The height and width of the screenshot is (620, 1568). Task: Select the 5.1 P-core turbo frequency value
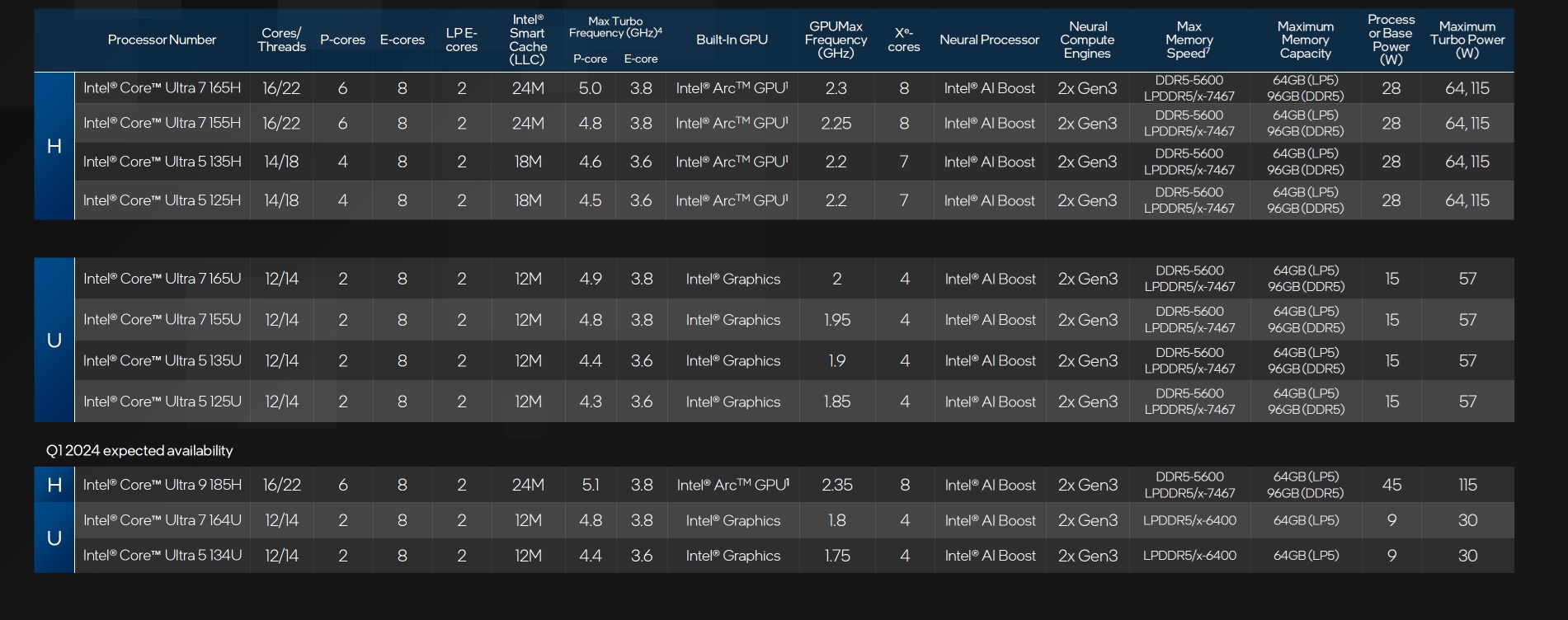click(x=591, y=485)
